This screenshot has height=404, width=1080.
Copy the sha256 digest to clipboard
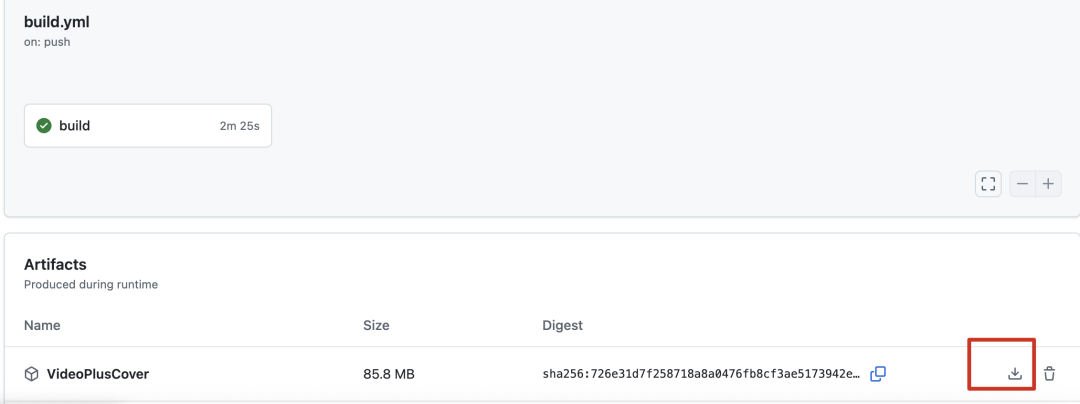878,374
